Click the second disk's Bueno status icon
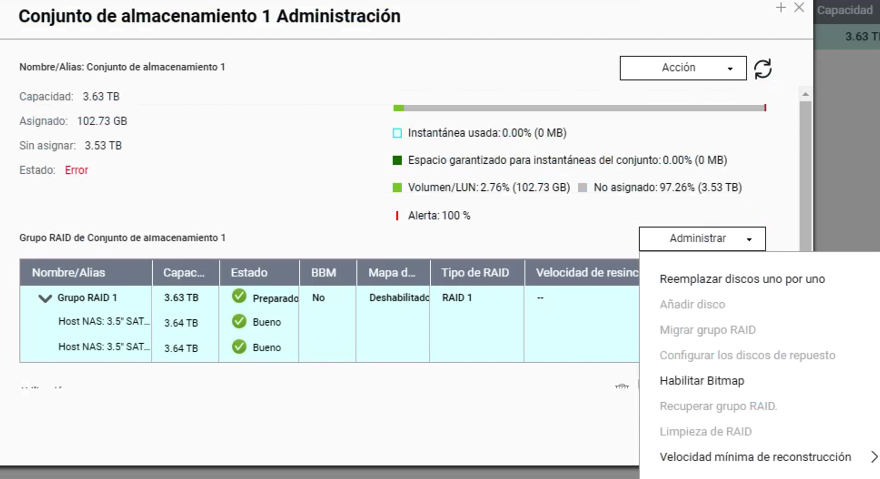The width and height of the screenshot is (880, 479). [239, 347]
